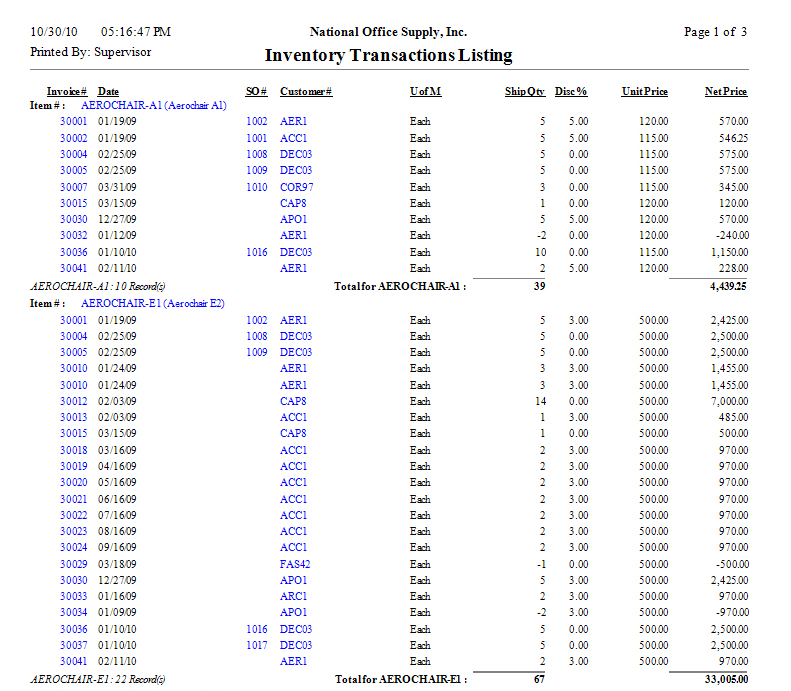791x691 pixels.
Task: Open sales order 1017
Action: tap(257, 645)
